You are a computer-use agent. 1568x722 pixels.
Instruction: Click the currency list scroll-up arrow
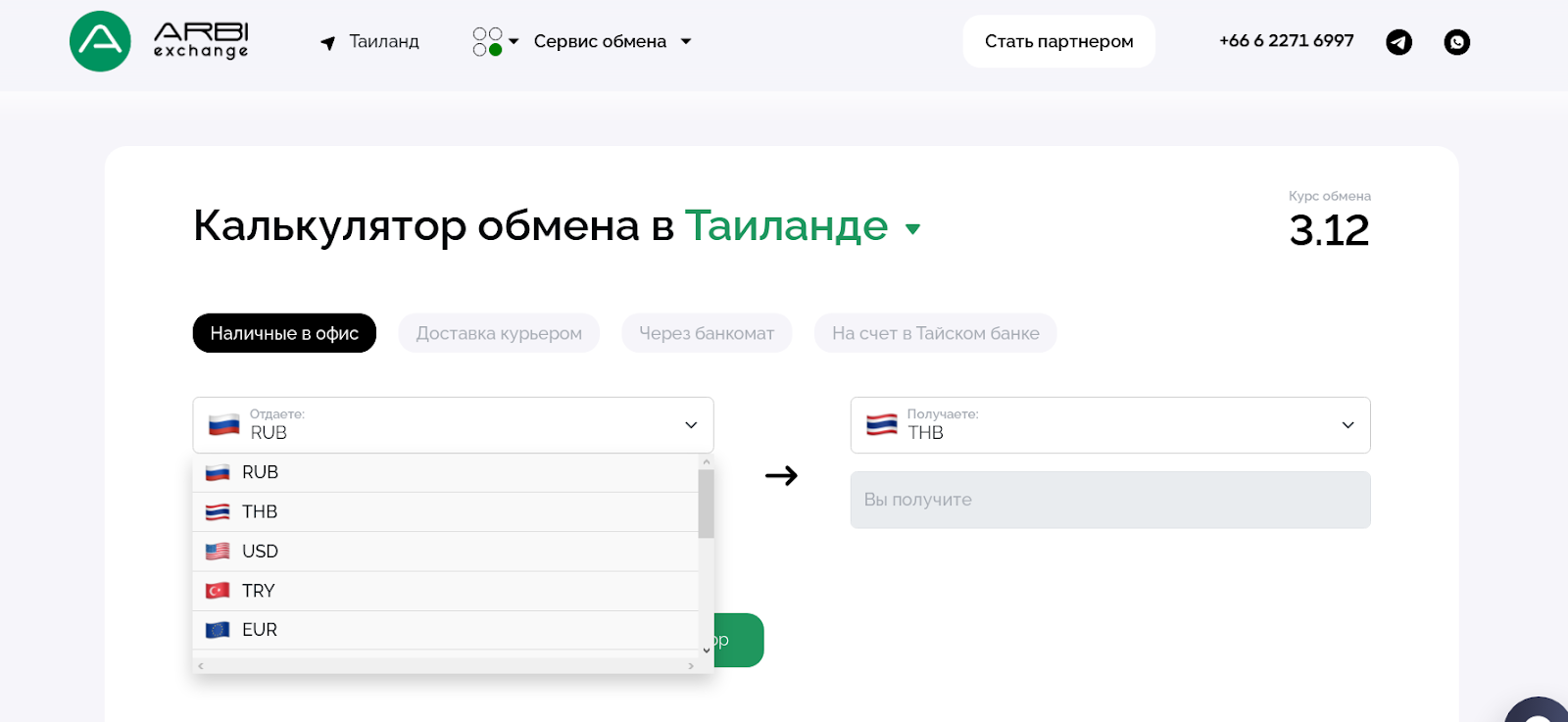[x=707, y=461]
